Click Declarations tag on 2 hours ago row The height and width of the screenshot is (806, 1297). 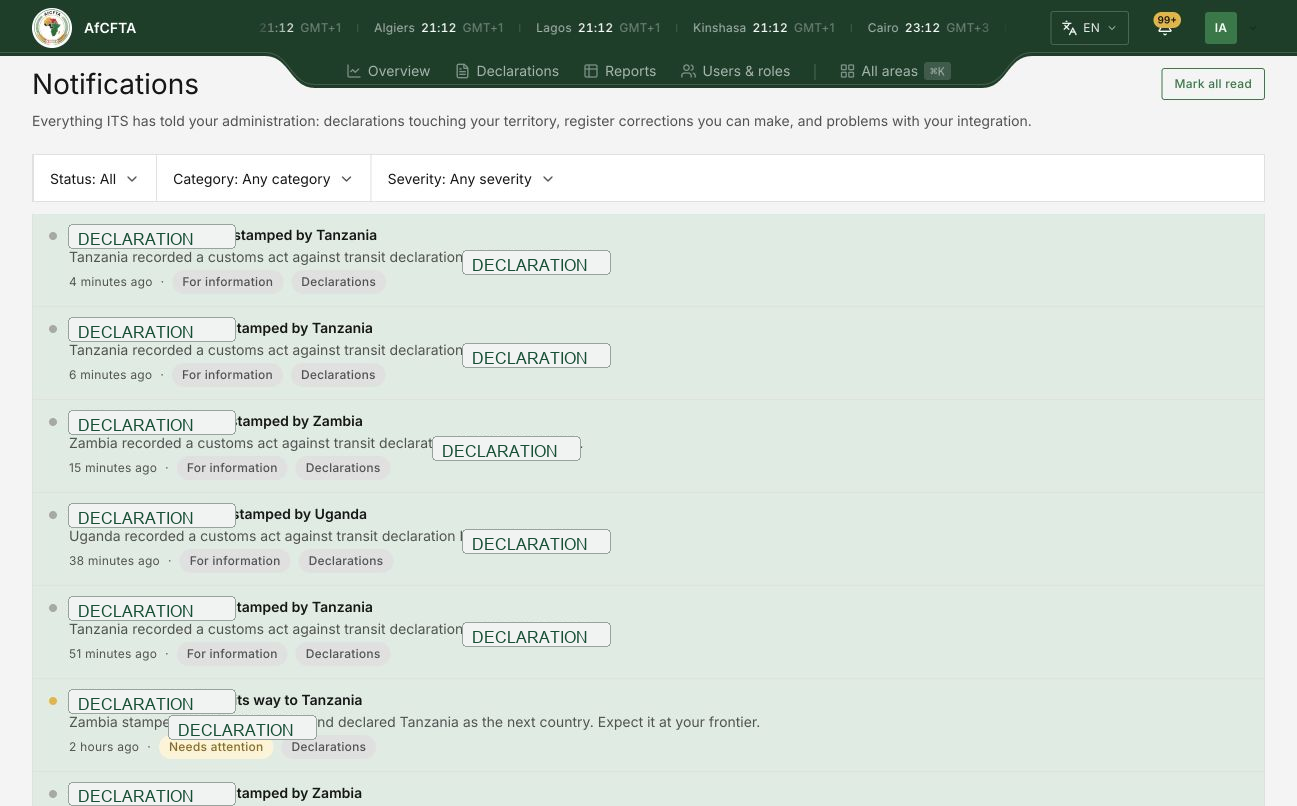329,747
